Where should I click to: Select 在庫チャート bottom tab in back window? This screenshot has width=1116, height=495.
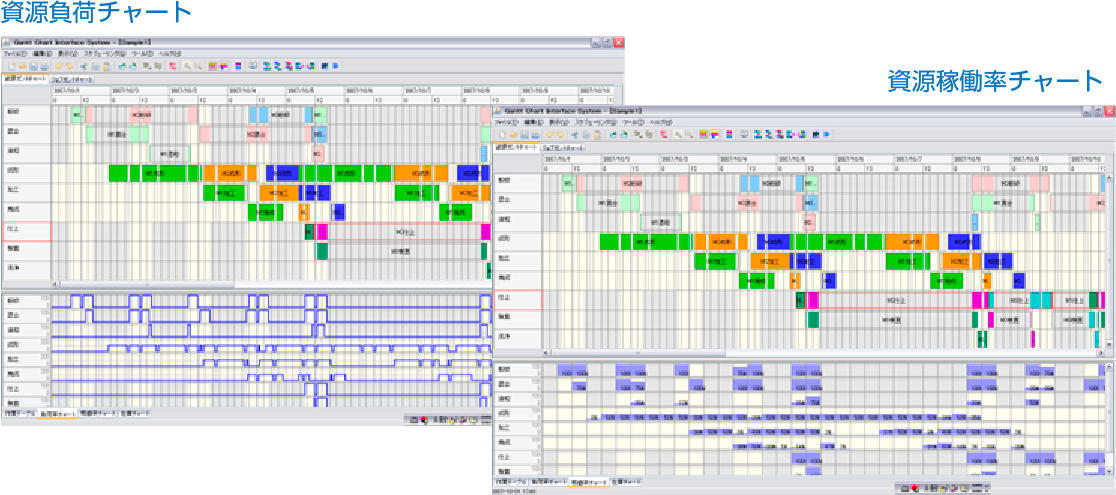(135, 414)
